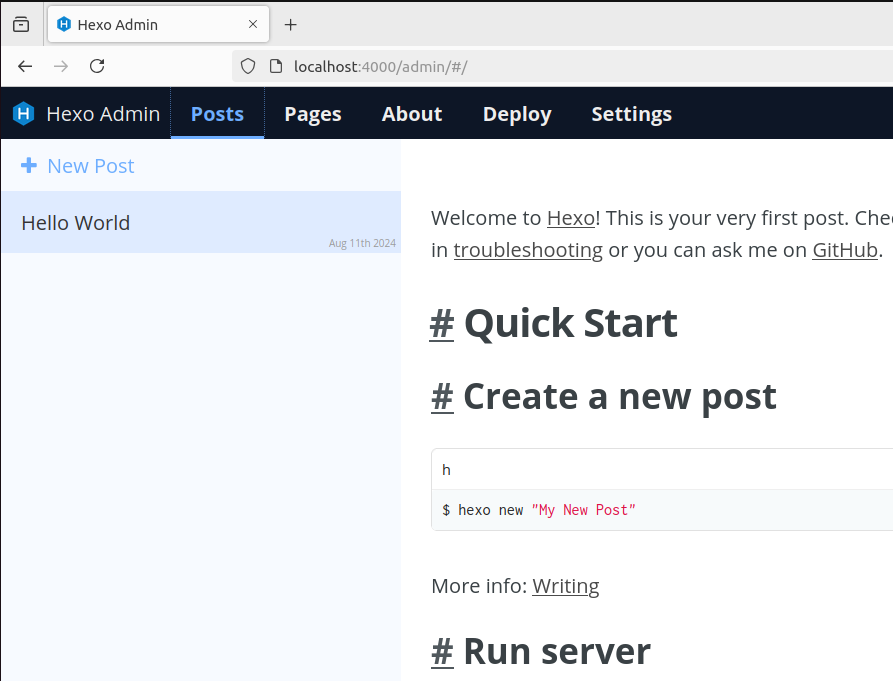Image resolution: width=893 pixels, height=681 pixels.
Task: Open the GitHub link
Action: click(844, 250)
